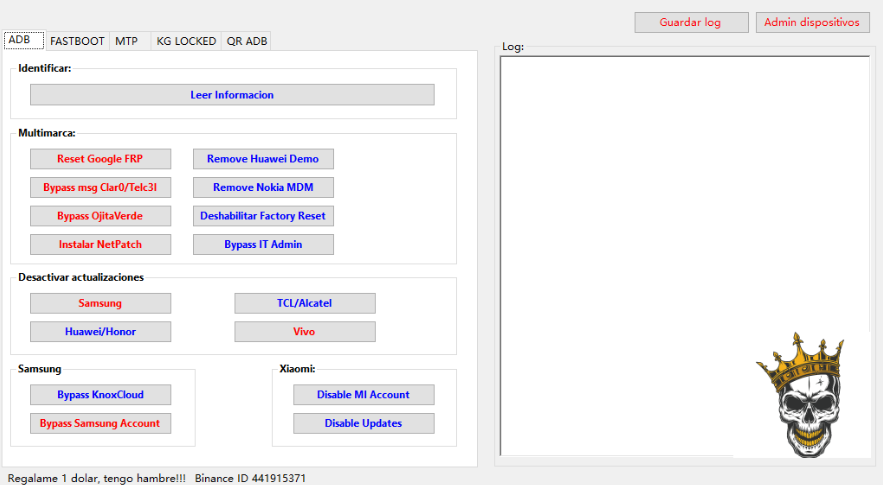Click inside the Log text area

[x=685, y=256]
